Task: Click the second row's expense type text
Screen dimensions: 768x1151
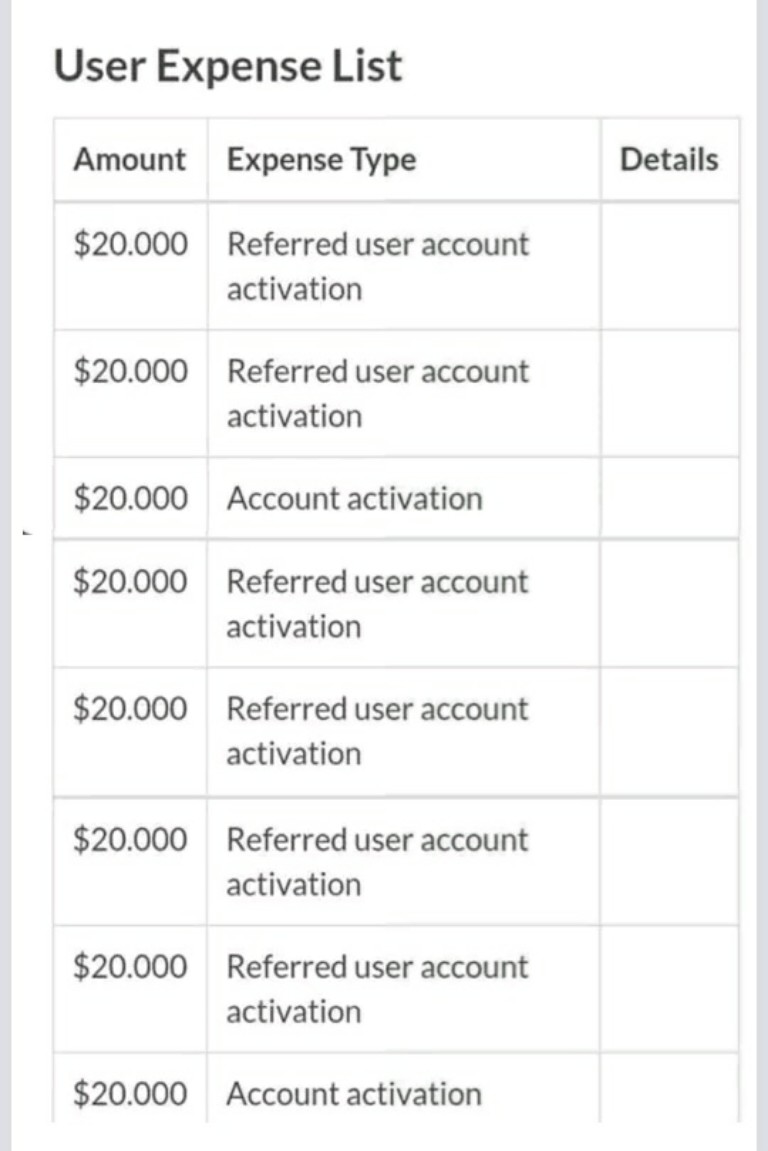Action: coord(377,393)
